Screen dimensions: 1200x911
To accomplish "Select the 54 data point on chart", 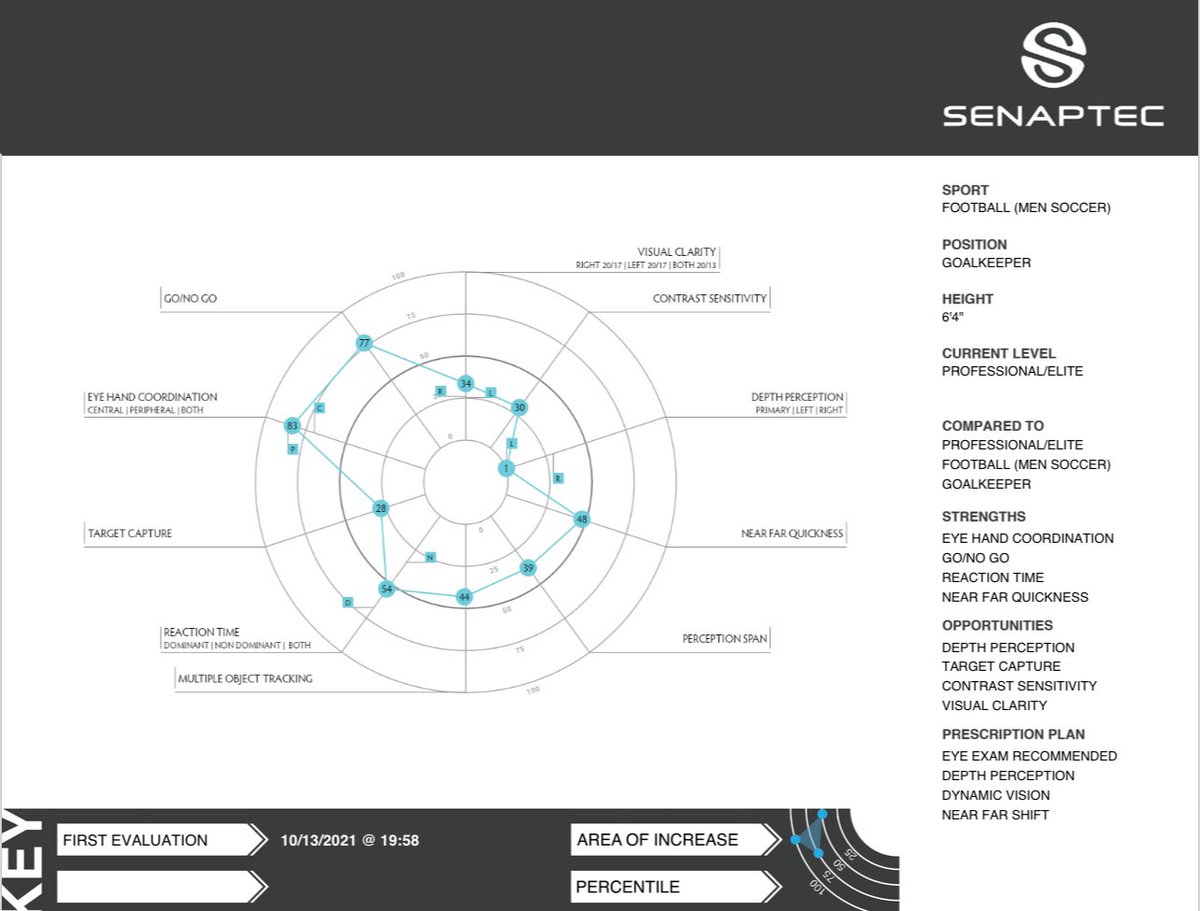I will [386, 589].
